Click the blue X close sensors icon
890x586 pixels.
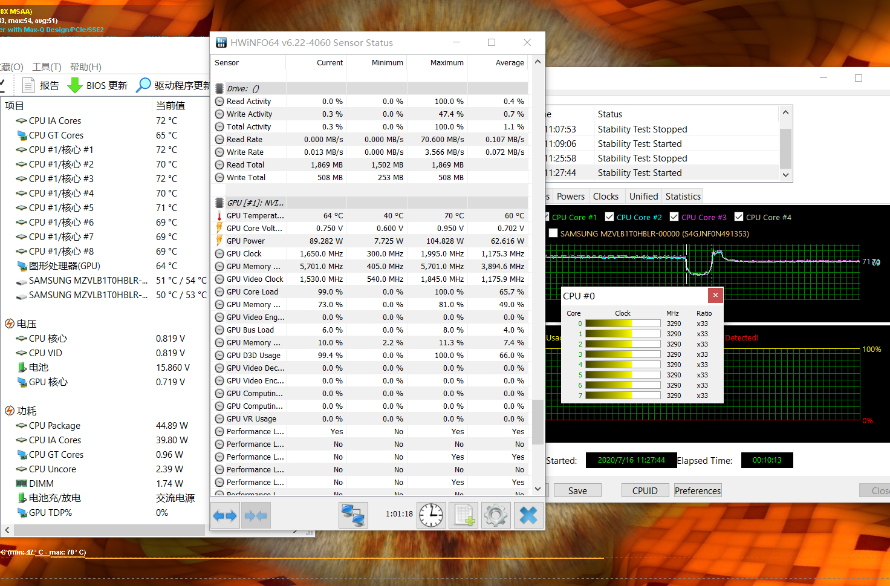pyautogui.click(x=528, y=516)
